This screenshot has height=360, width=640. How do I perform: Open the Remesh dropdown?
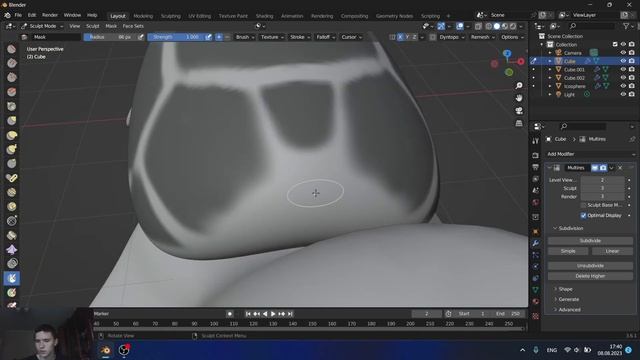(x=482, y=37)
